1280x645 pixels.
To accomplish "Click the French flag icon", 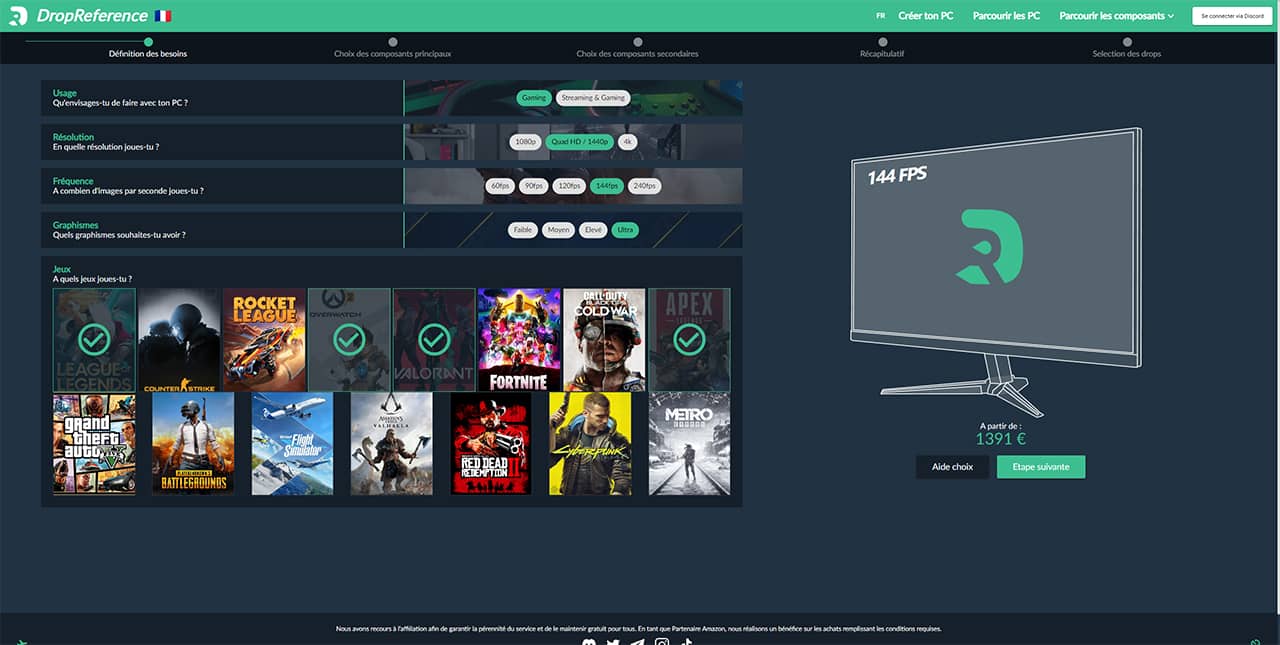I will click(x=163, y=16).
